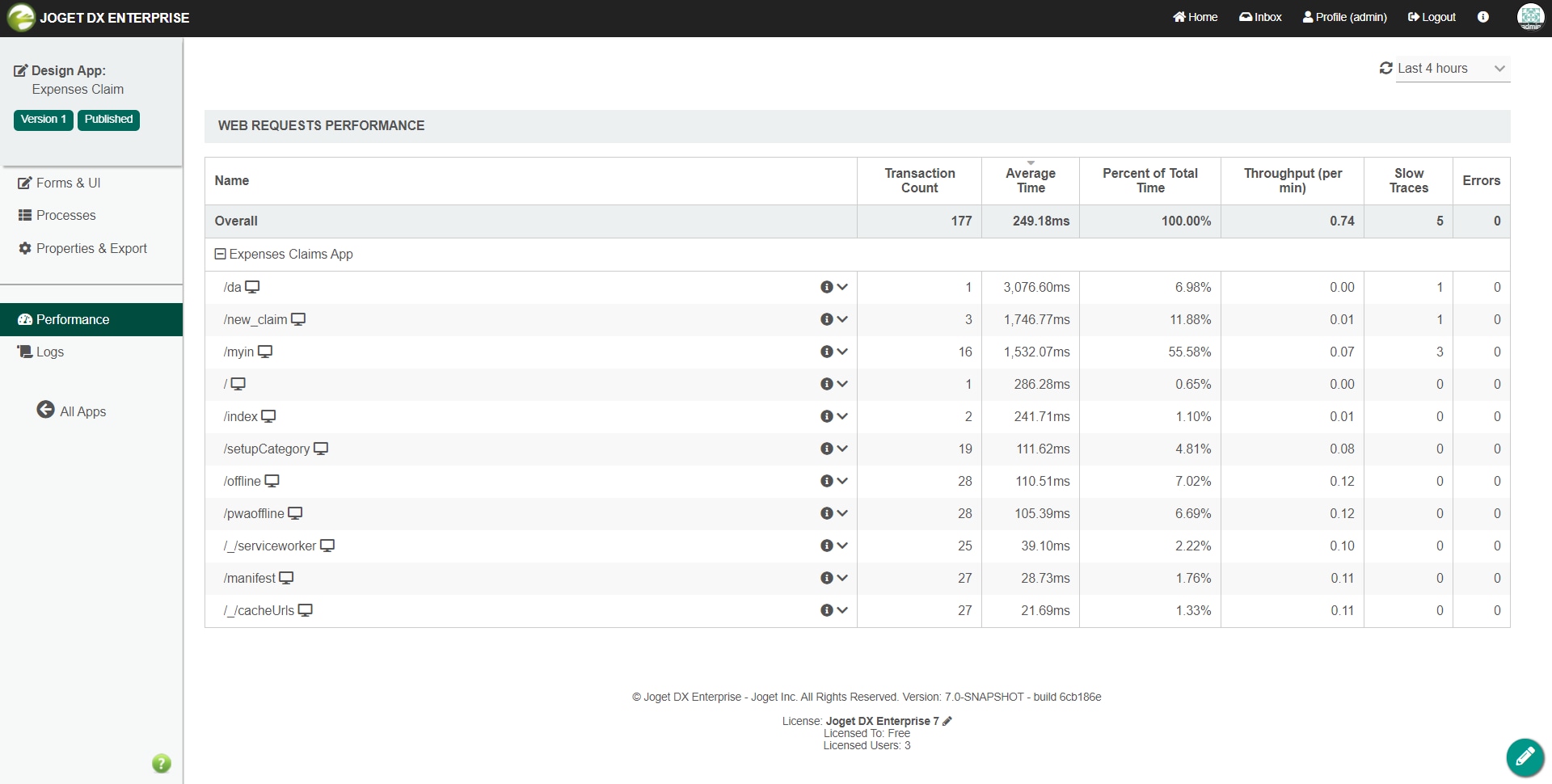Expand the /myin row details chevron
Viewport: 1552px width, 784px height.
(842, 352)
